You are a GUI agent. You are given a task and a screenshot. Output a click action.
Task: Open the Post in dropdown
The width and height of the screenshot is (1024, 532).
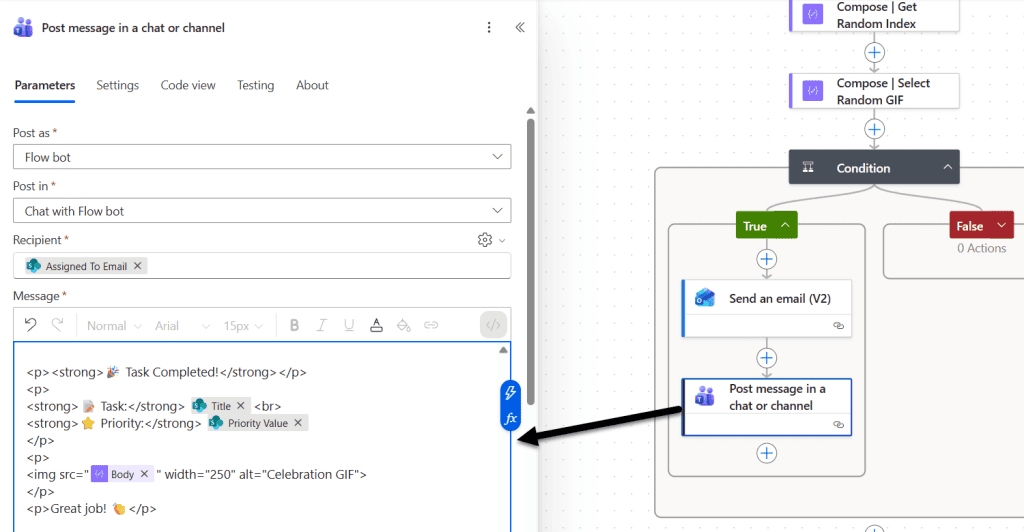click(262, 211)
